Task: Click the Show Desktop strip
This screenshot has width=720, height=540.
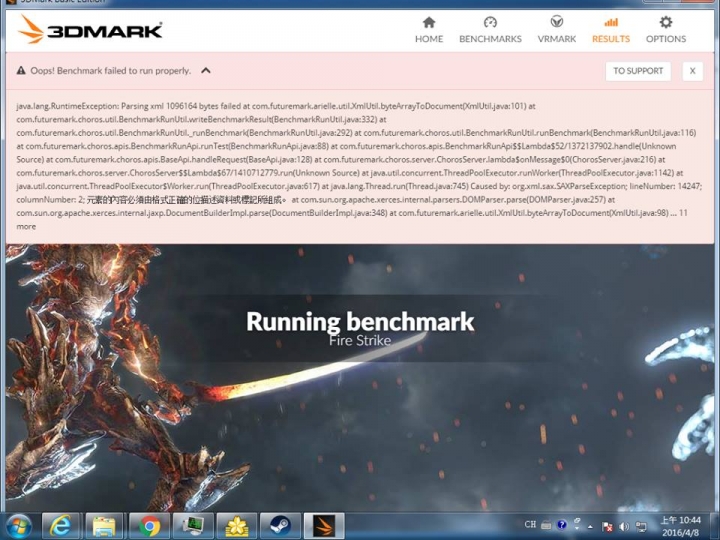Action: click(716, 526)
